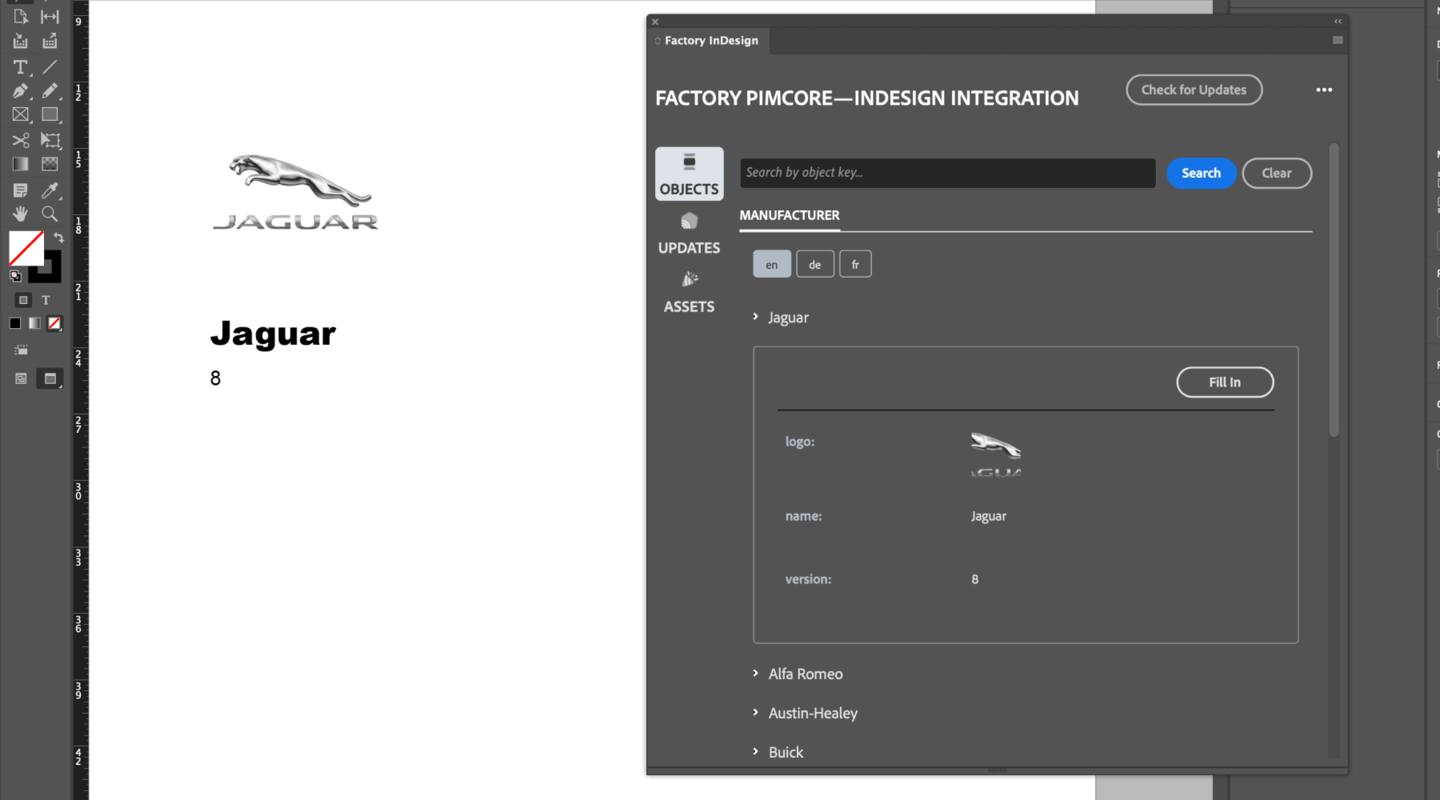Viewport: 1440px width, 800px height.
Task: Set formatting to affect container
Action: click(24, 300)
